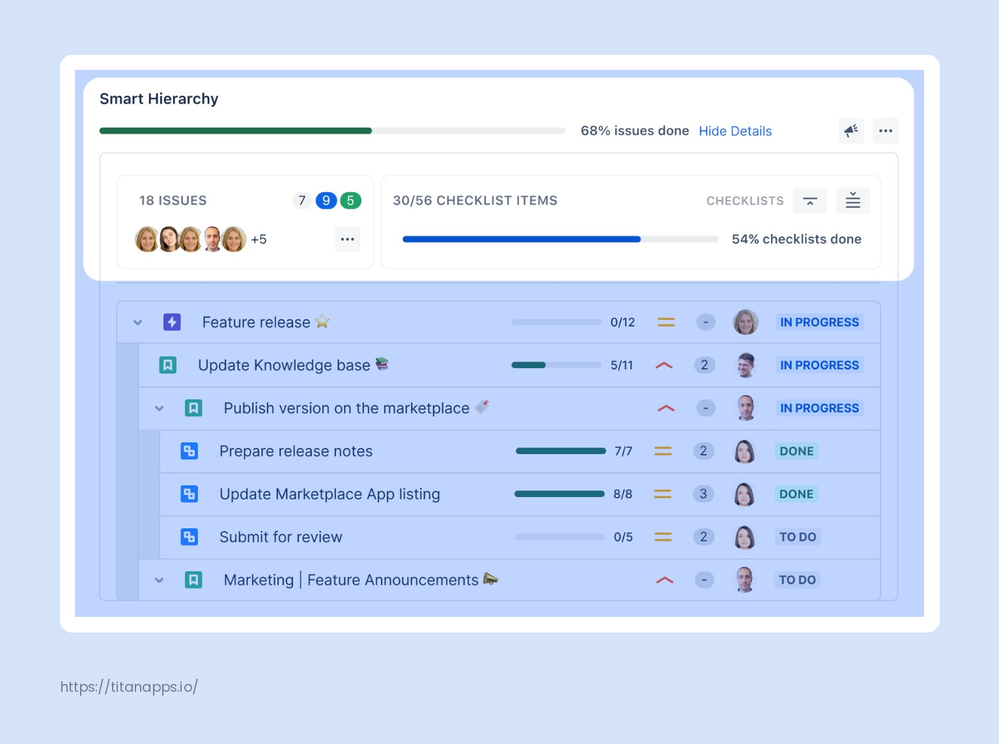The width and height of the screenshot is (999, 744).
Task: Click the medium priority icon of Feature release
Action: pyautogui.click(x=666, y=322)
